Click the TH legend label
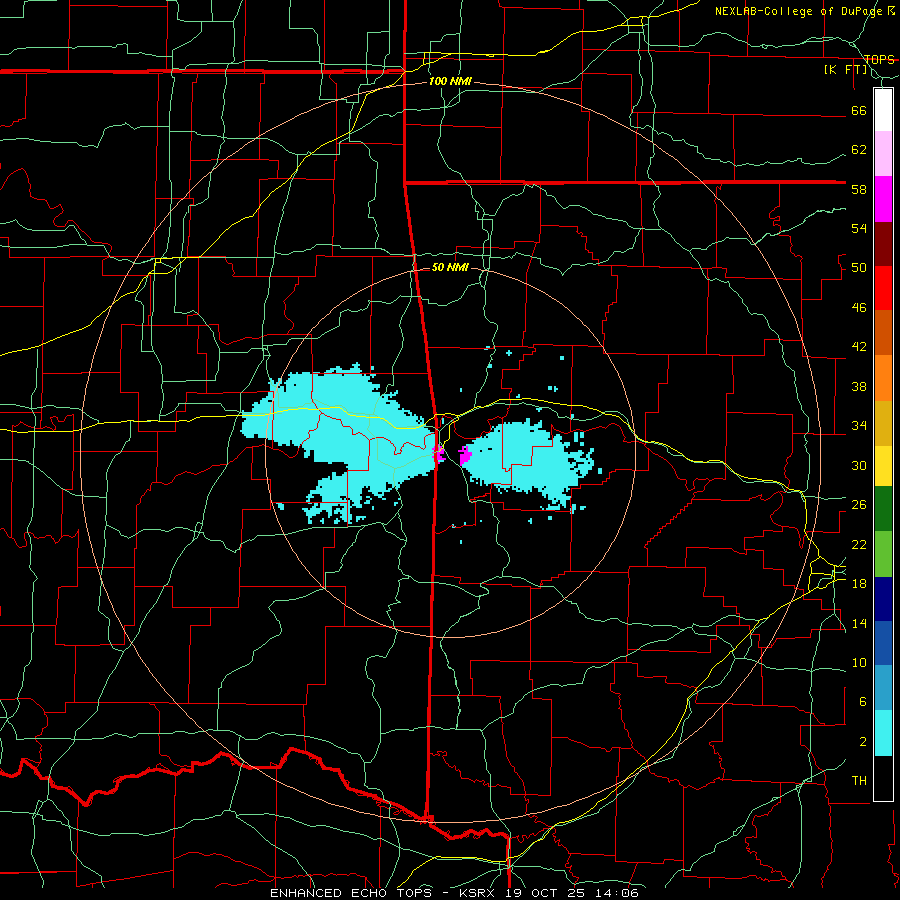Screen dimensions: 900x900 coord(859,781)
